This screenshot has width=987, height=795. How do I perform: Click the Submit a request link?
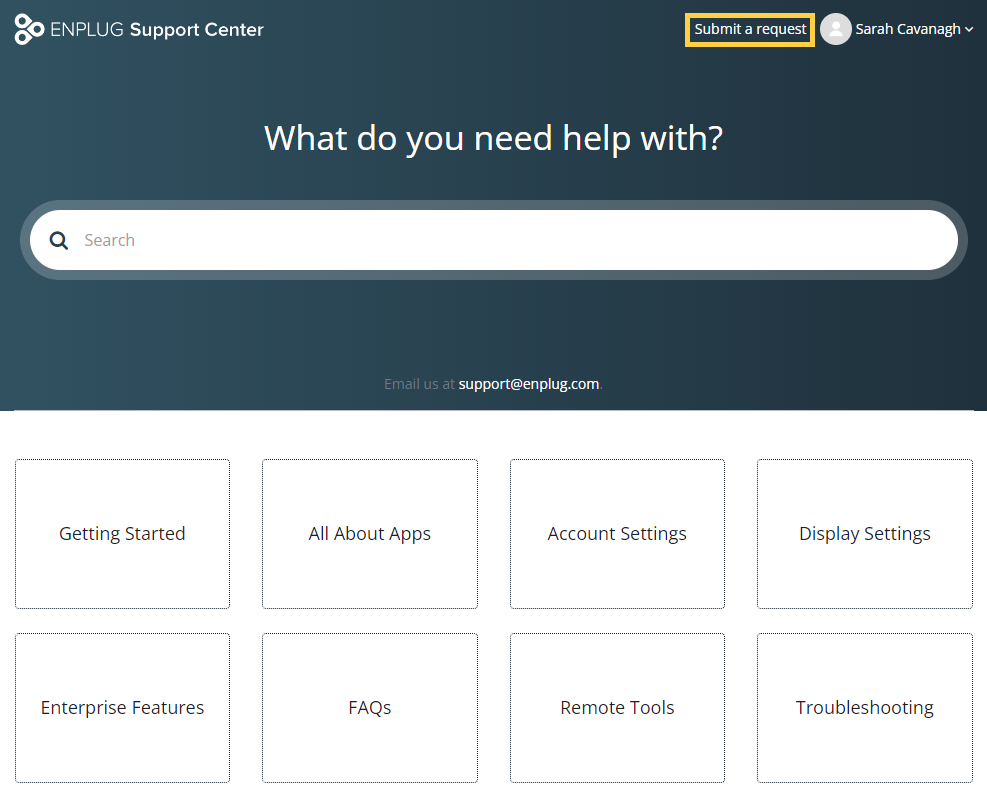(x=750, y=30)
